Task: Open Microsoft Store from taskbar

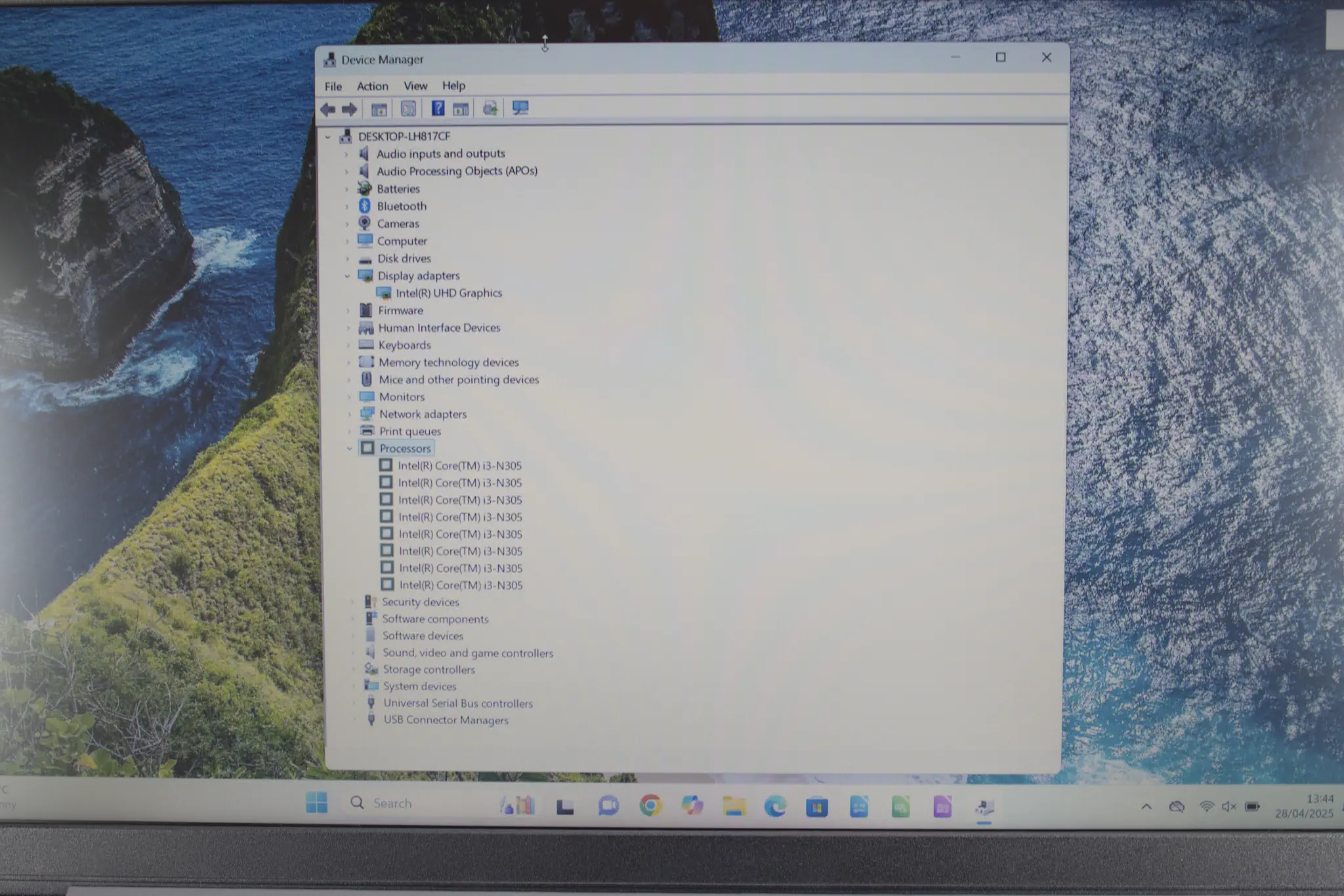Action: coord(817,807)
